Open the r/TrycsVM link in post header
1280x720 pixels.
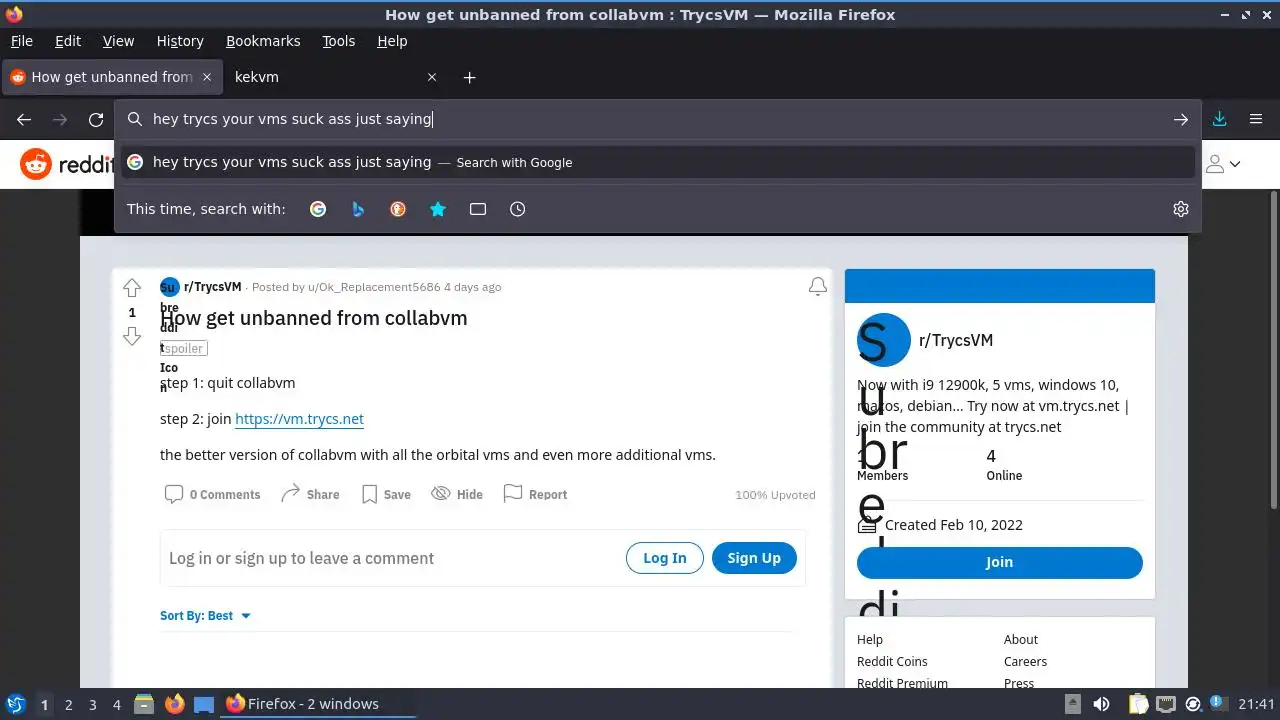point(212,287)
